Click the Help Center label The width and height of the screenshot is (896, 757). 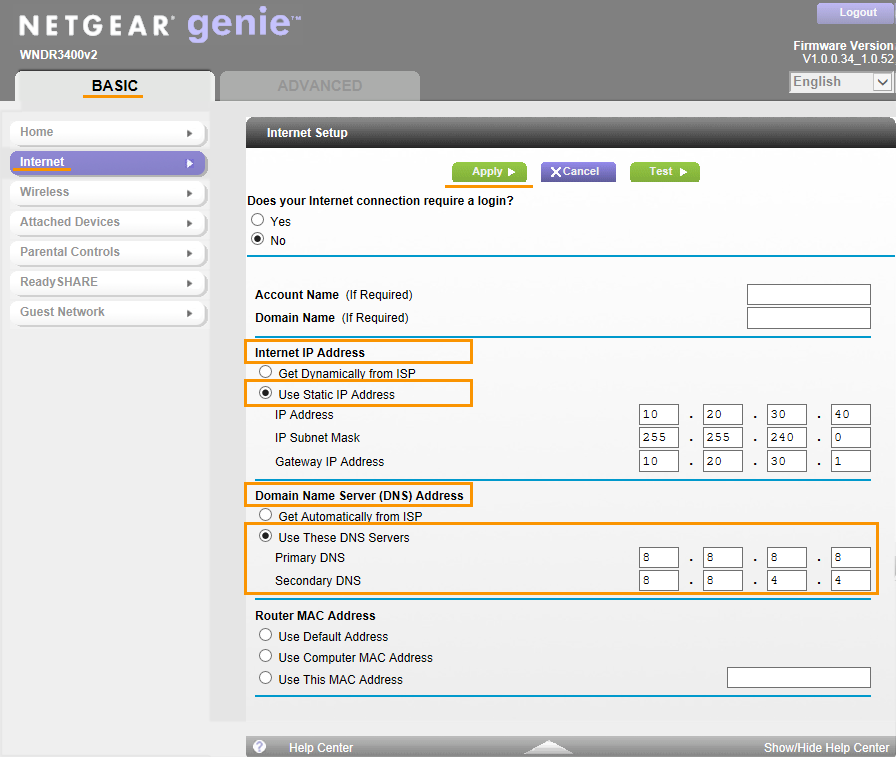(x=321, y=747)
